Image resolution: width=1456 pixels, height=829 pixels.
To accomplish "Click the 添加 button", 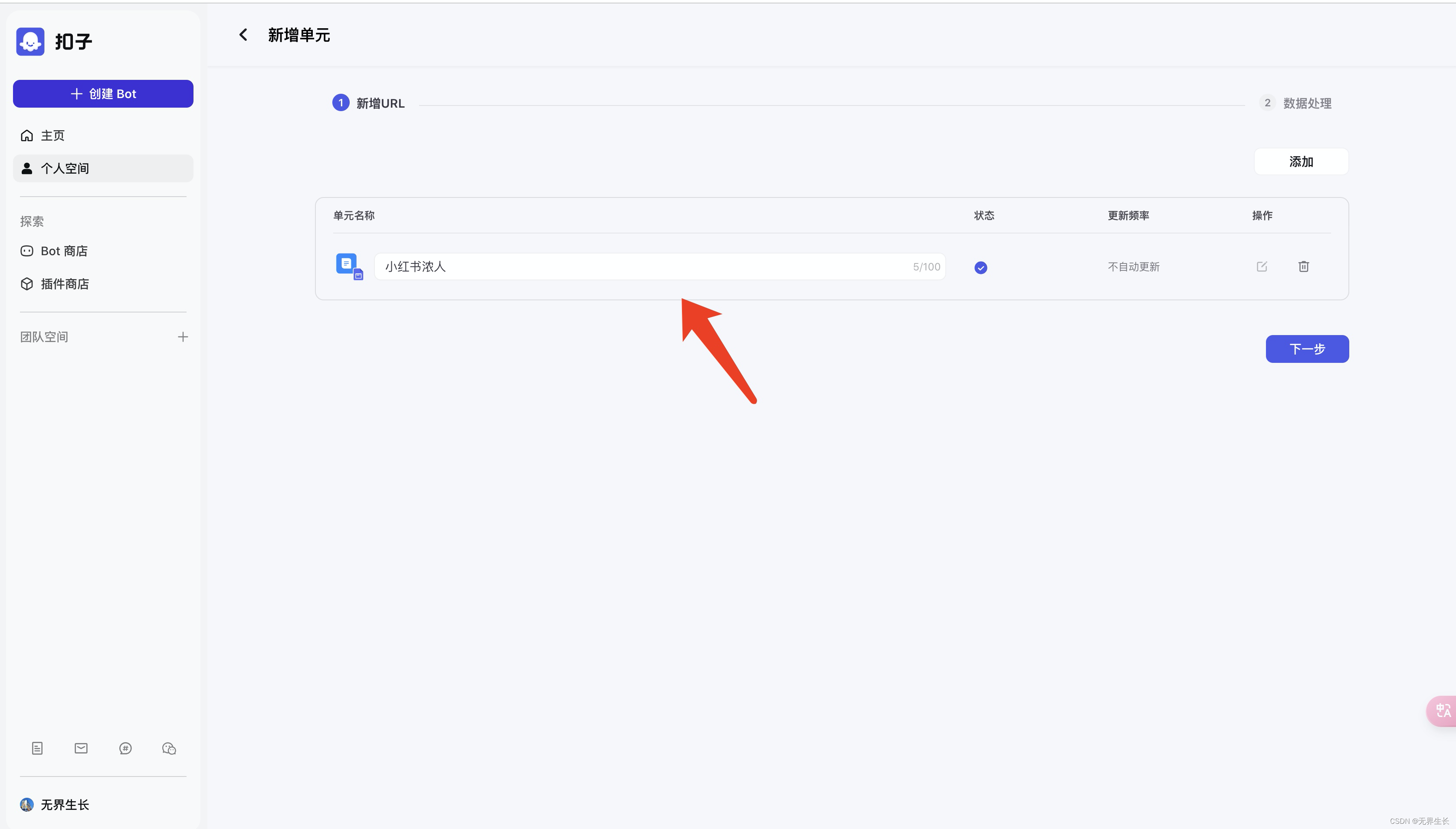I will 1301,162.
